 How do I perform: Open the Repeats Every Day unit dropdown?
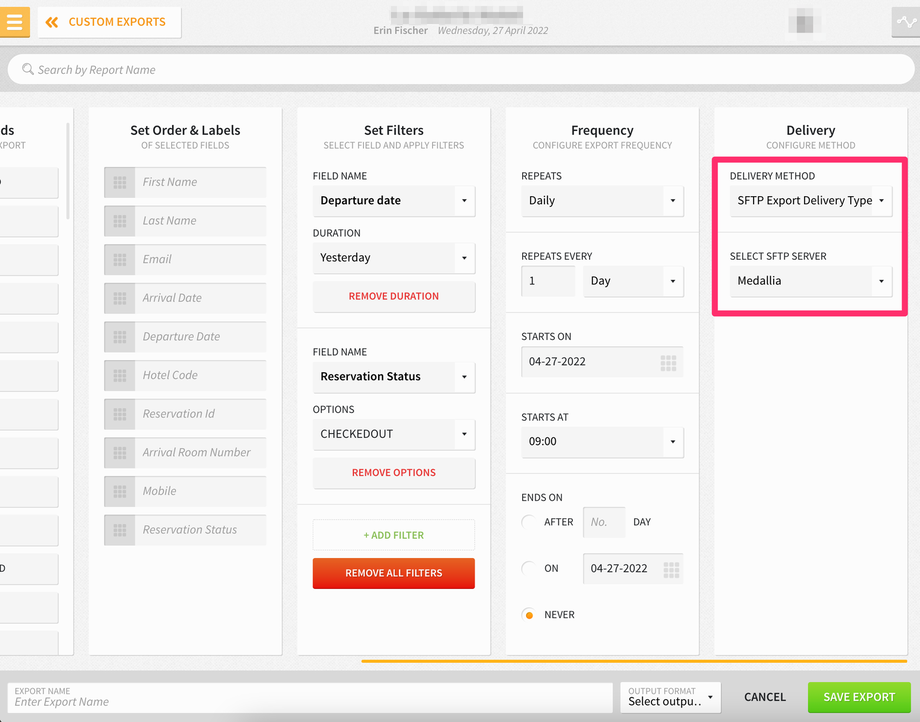(633, 282)
